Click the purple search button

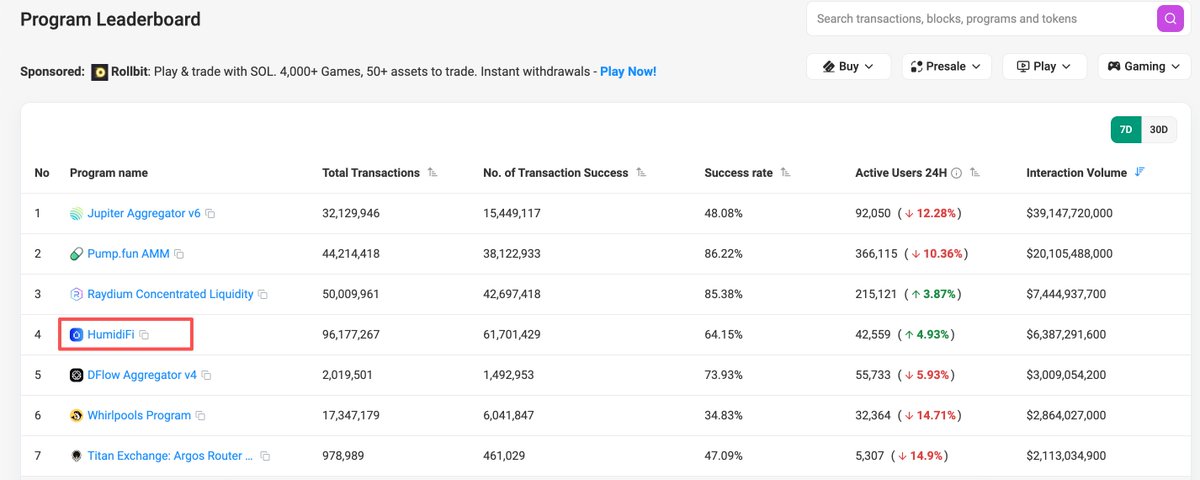1170,19
